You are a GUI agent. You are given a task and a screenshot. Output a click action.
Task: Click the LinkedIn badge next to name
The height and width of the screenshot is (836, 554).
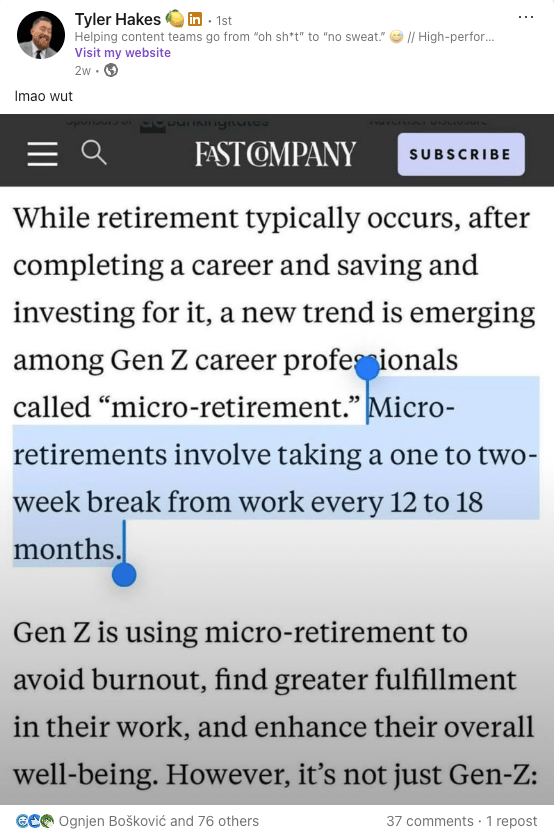click(x=195, y=20)
